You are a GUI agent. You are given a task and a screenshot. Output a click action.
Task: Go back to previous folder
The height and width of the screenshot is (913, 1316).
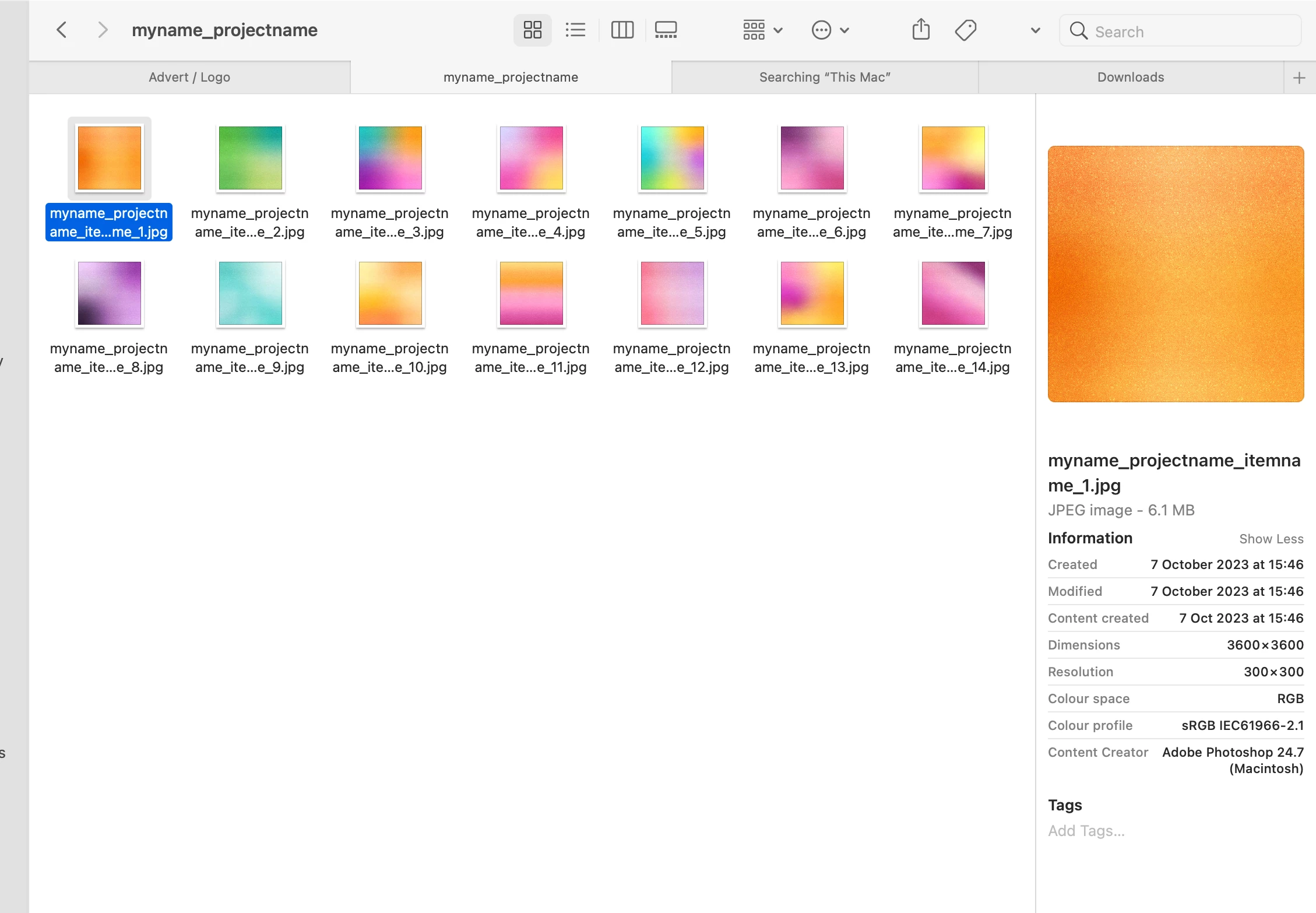pos(62,30)
